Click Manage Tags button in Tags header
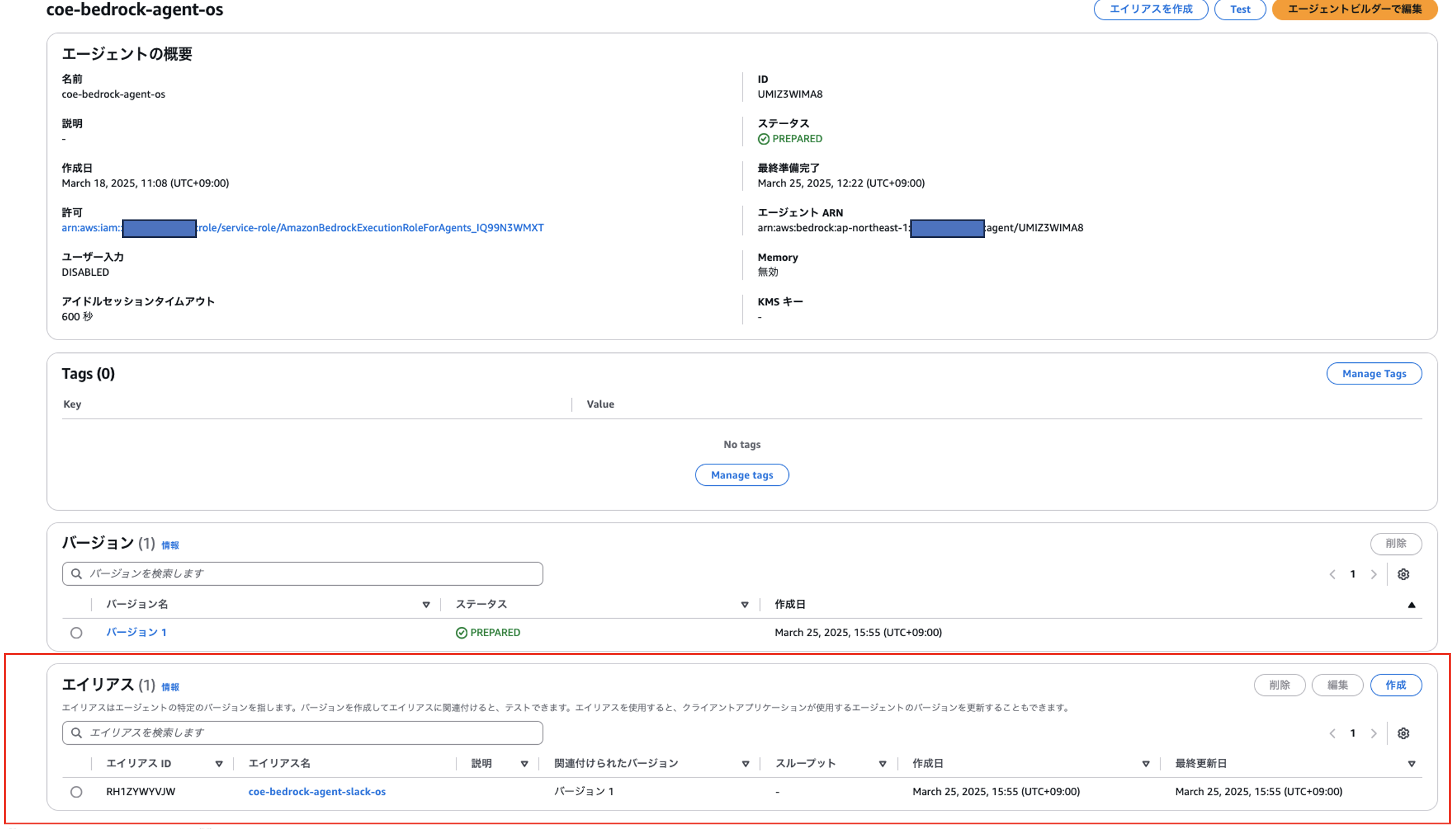The width and height of the screenshot is (1456, 829). pyautogui.click(x=1374, y=374)
